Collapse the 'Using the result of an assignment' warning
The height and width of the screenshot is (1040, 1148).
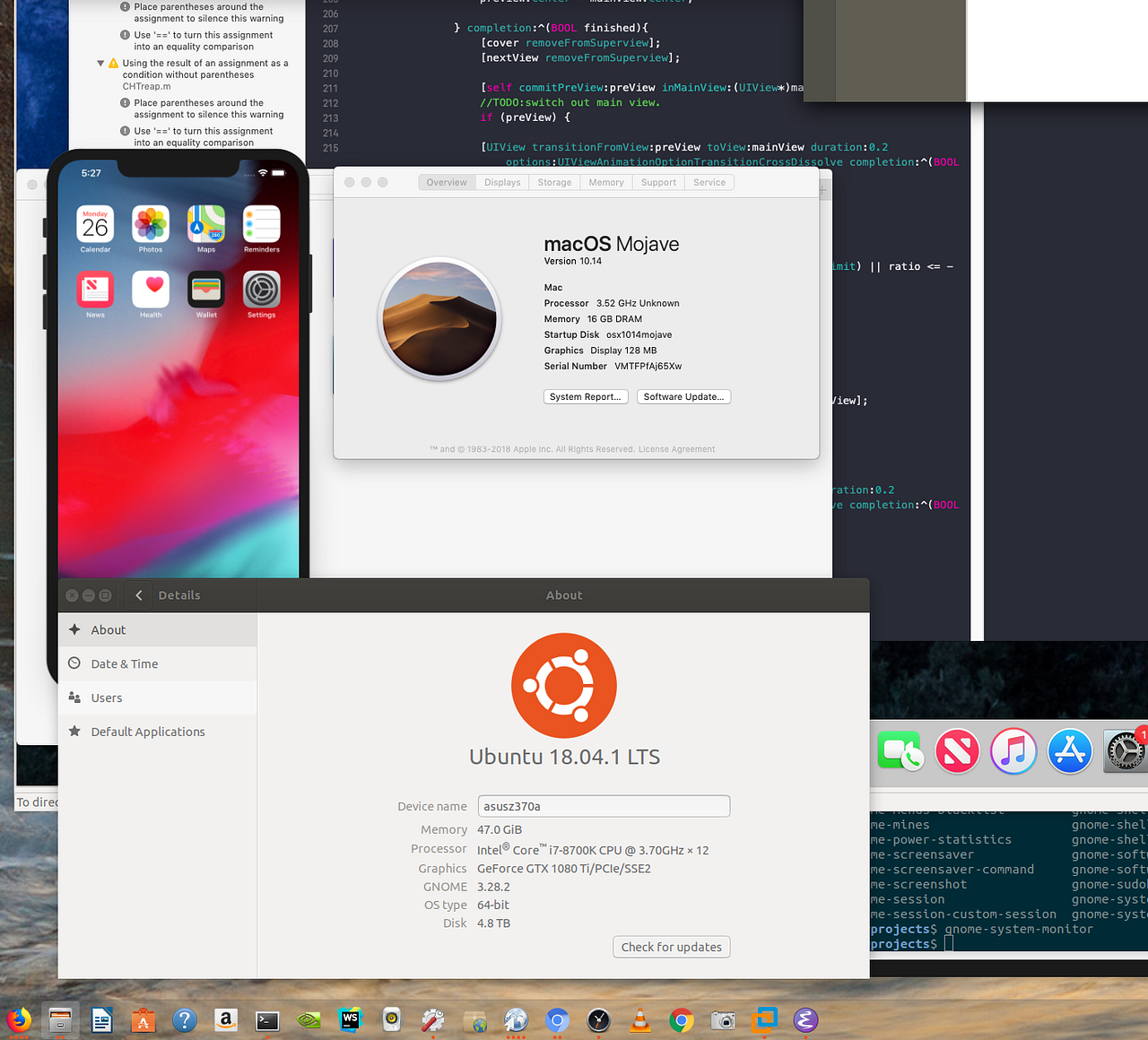pos(100,64)
